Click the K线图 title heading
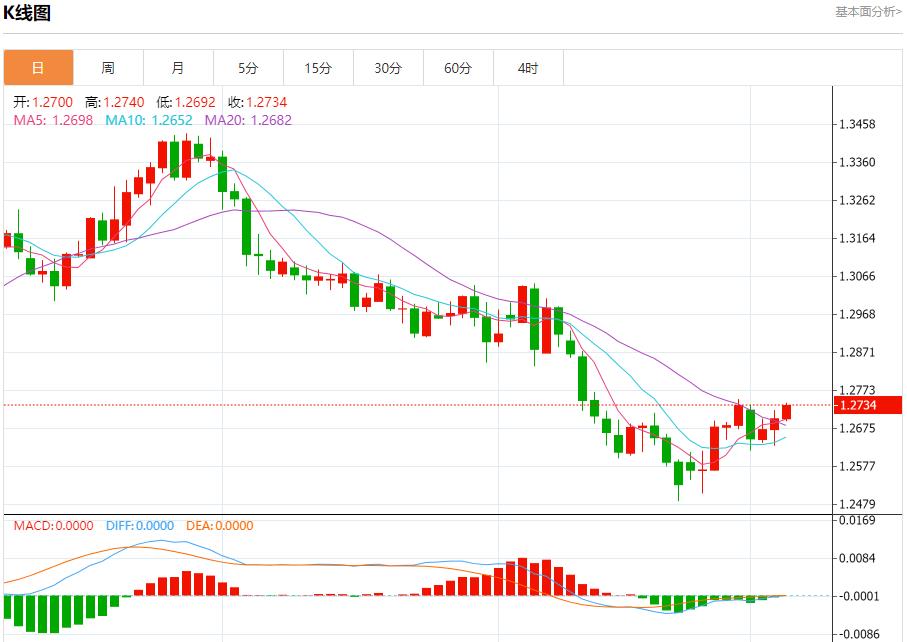This screenshot has width=907, height=642. click(27, 13)
